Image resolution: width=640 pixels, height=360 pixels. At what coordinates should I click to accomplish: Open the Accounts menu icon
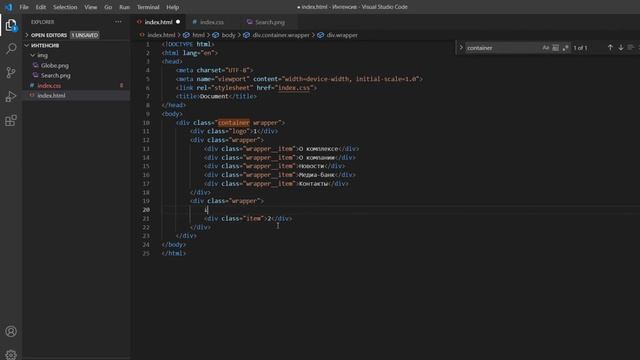click(11, 331)
